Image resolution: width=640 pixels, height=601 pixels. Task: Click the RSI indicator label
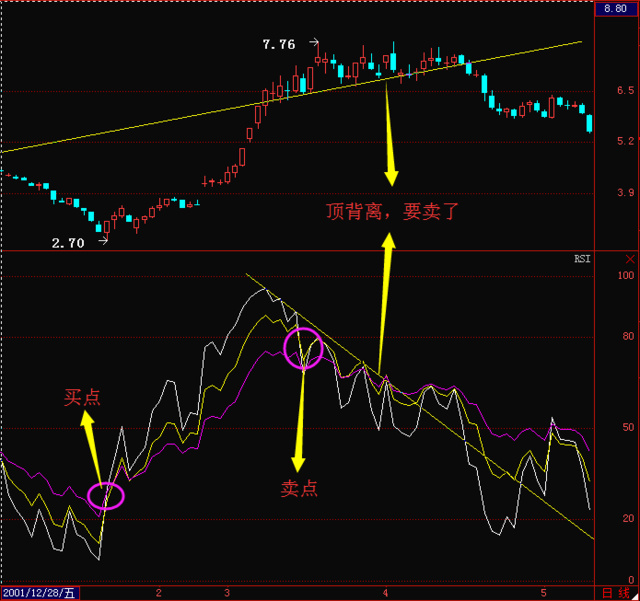point(582,259)
